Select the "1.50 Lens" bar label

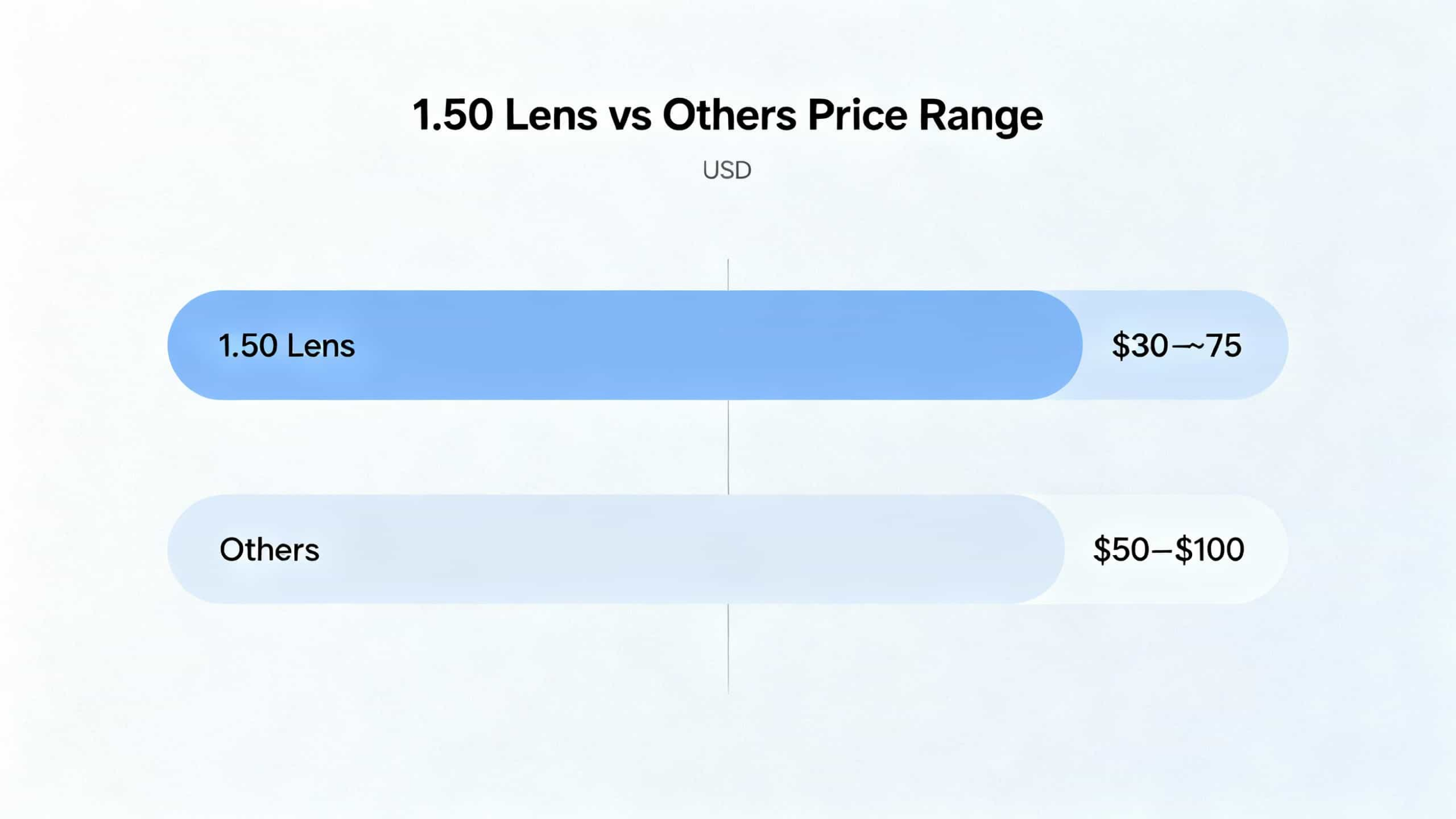pyautogui.click(x=287, y=345)
